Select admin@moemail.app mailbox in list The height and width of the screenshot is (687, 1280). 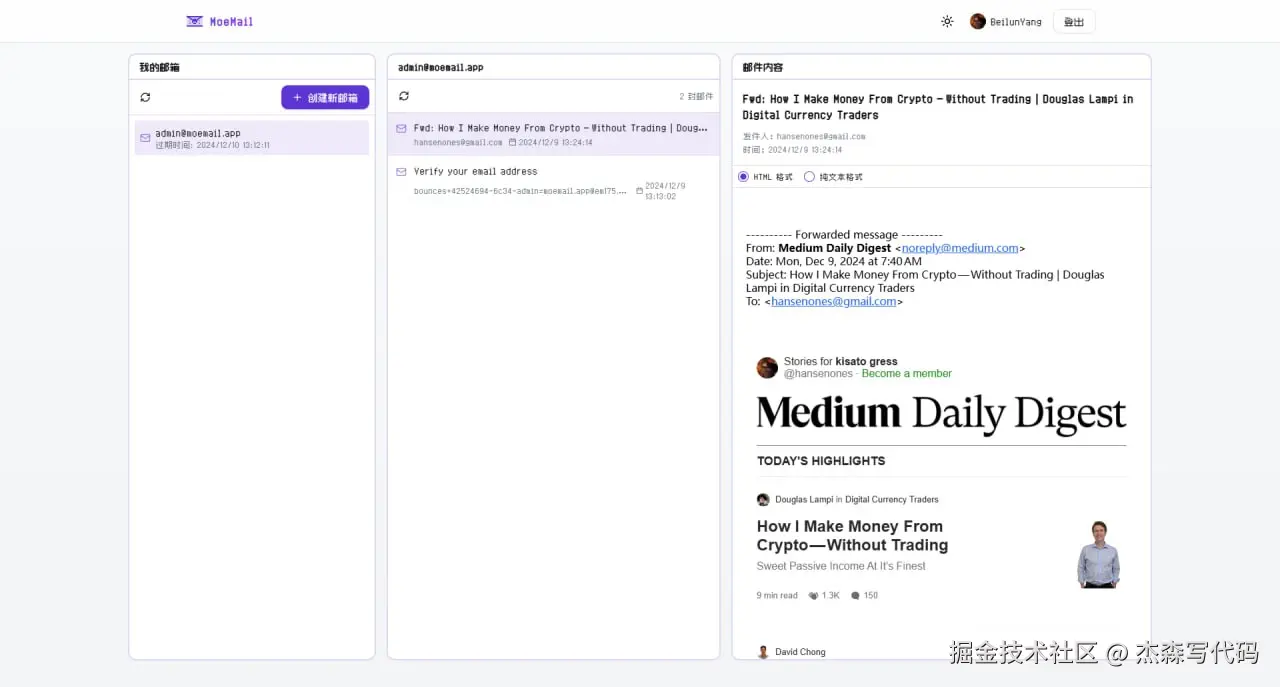point(252,138)
